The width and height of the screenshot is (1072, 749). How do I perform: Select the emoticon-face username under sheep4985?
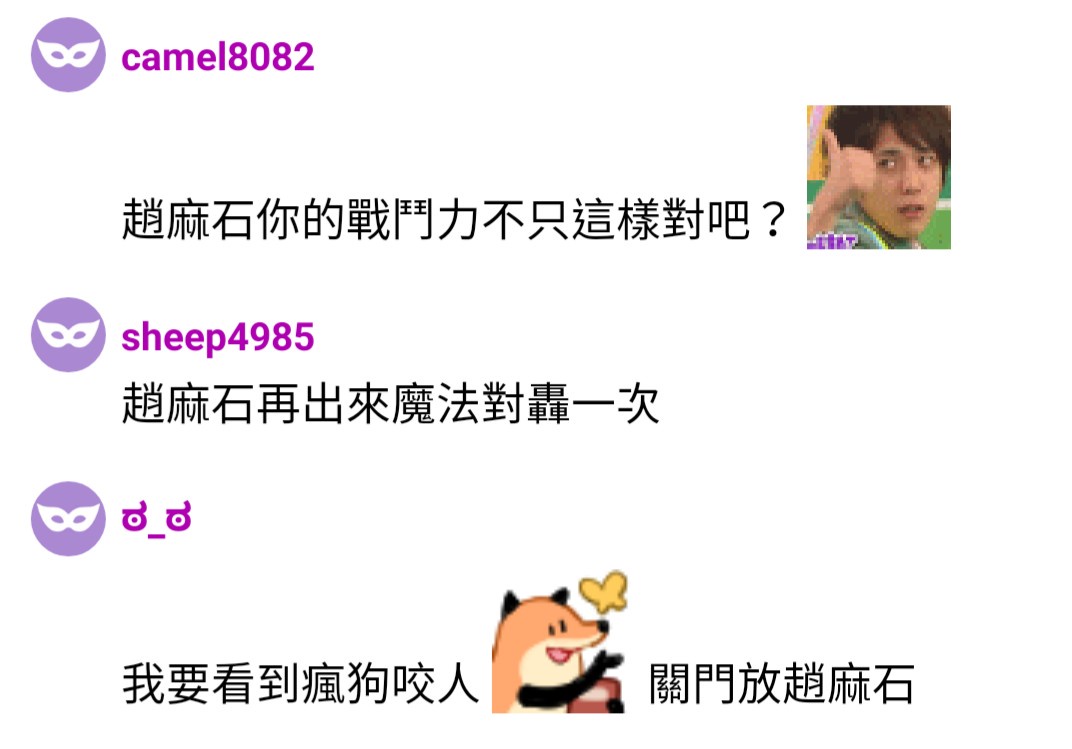tap(157, 518)
